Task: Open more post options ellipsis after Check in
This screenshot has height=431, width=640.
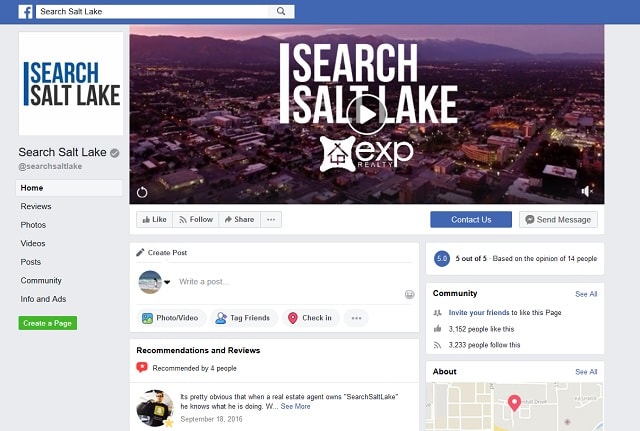Action: tap(356, 318)
